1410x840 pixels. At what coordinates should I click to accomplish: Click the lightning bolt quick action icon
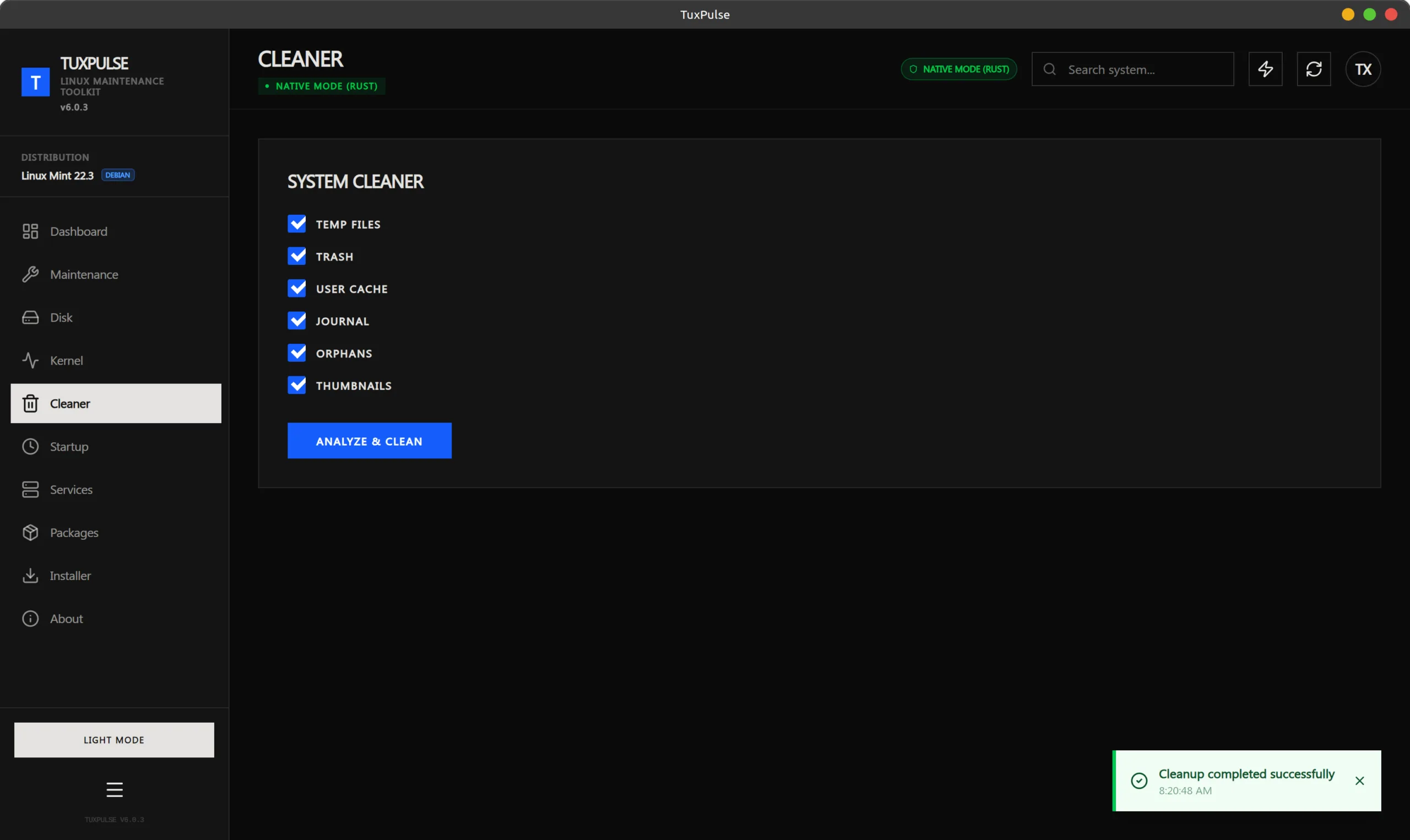(1265, 69)
